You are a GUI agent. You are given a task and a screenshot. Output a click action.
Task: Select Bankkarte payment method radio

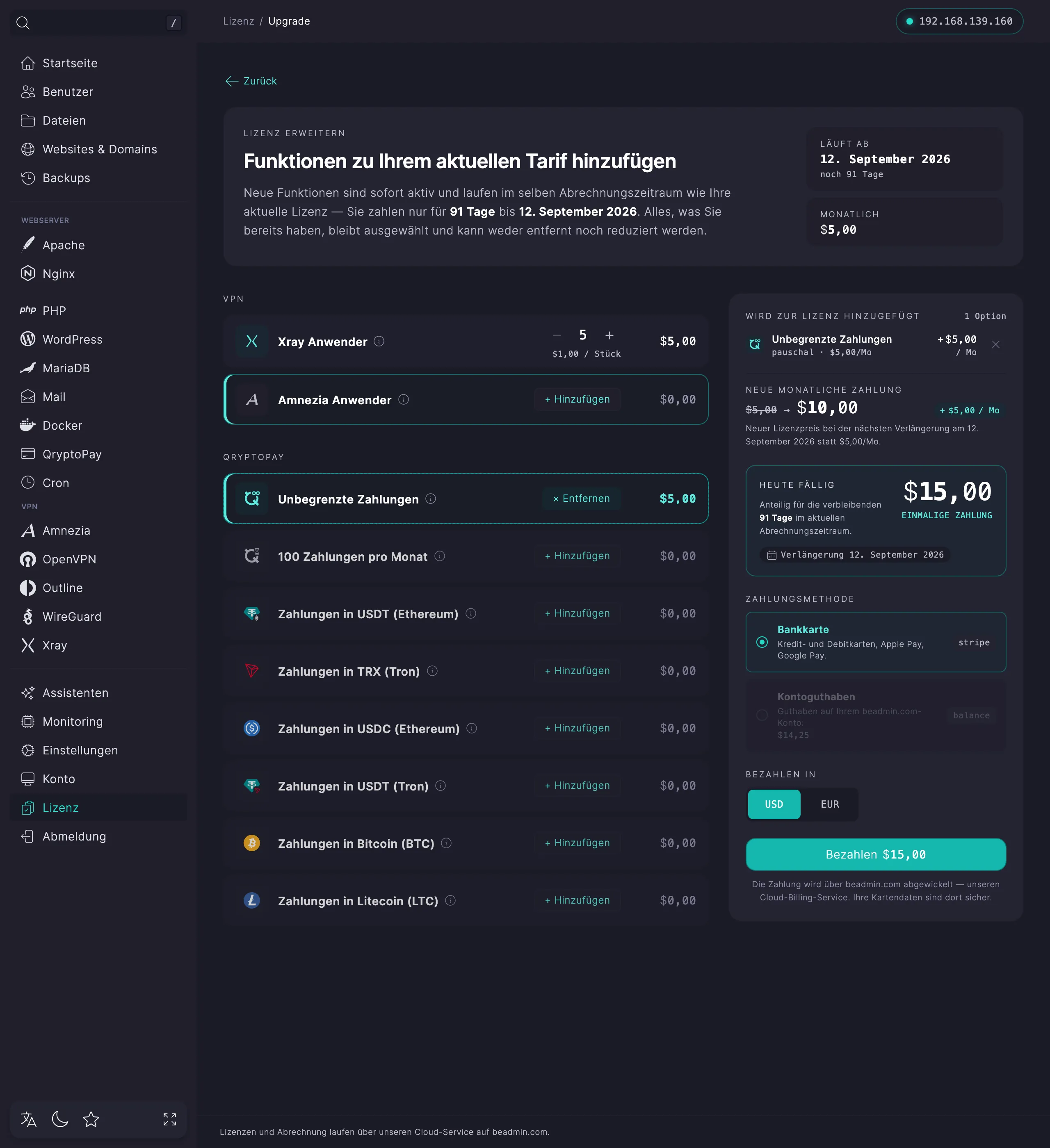(762, 642)
